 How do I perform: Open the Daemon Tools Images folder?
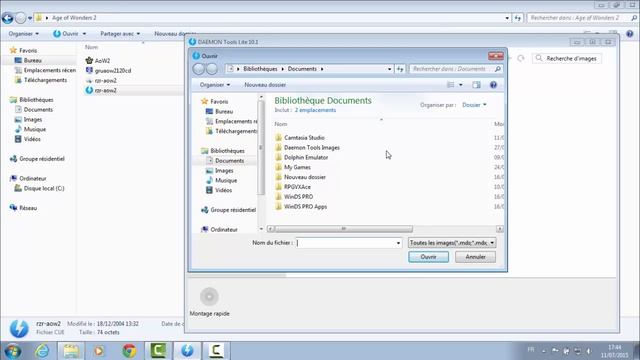[311, 148]
